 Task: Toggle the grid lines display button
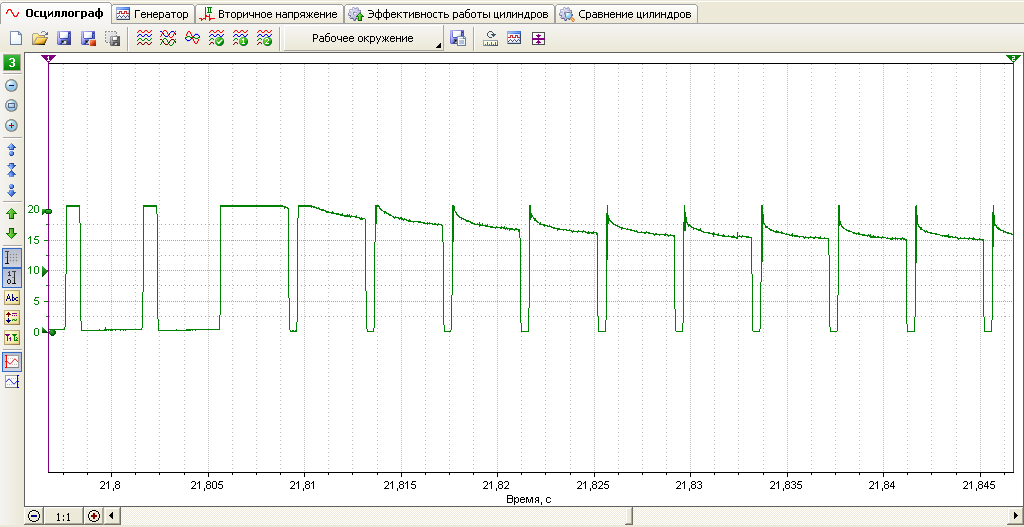click(12, 257)
